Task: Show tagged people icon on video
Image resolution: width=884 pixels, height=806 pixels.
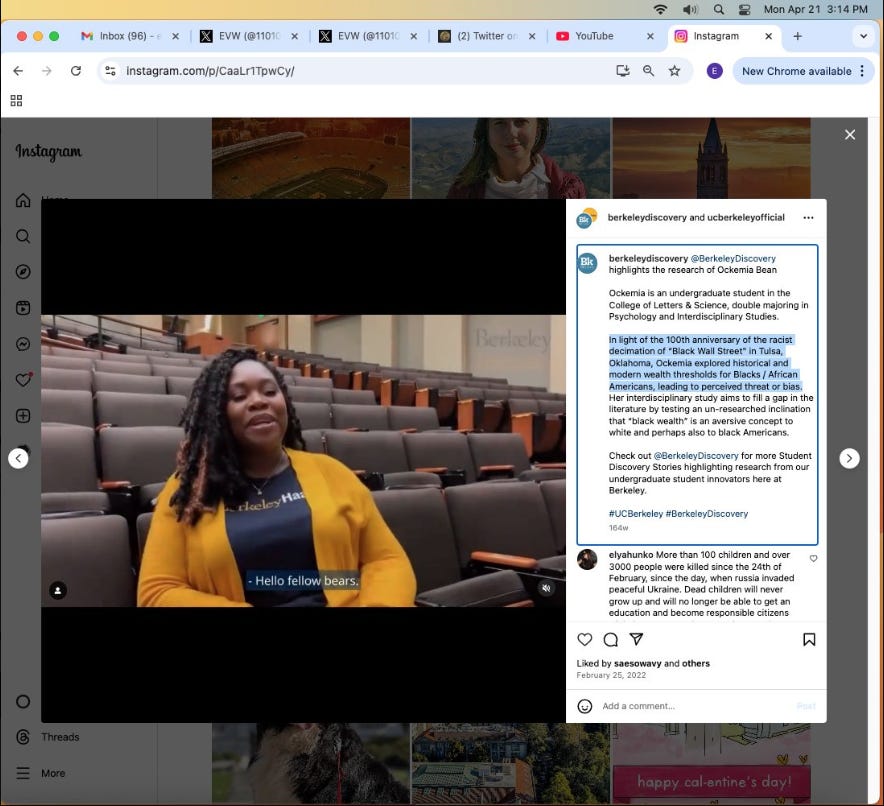Action: pyautogui.click(x=58, y=590)
